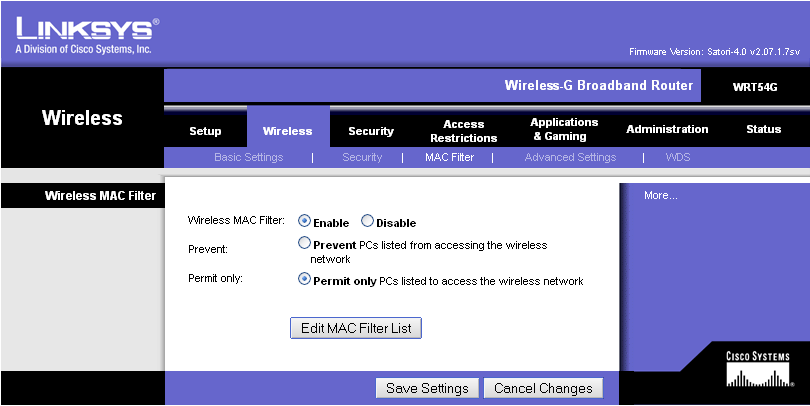Click the 'Wireless MAC Filter:' field label
The image size is (810, 406).
(236, 221)
